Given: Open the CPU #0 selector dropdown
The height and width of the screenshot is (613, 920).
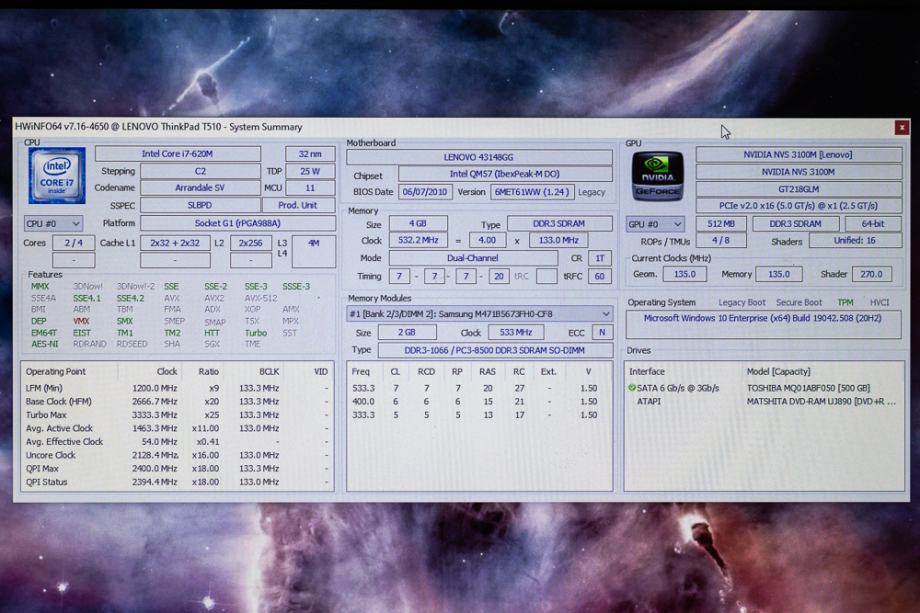Looking at the screenshot, I should coord(52,224).
